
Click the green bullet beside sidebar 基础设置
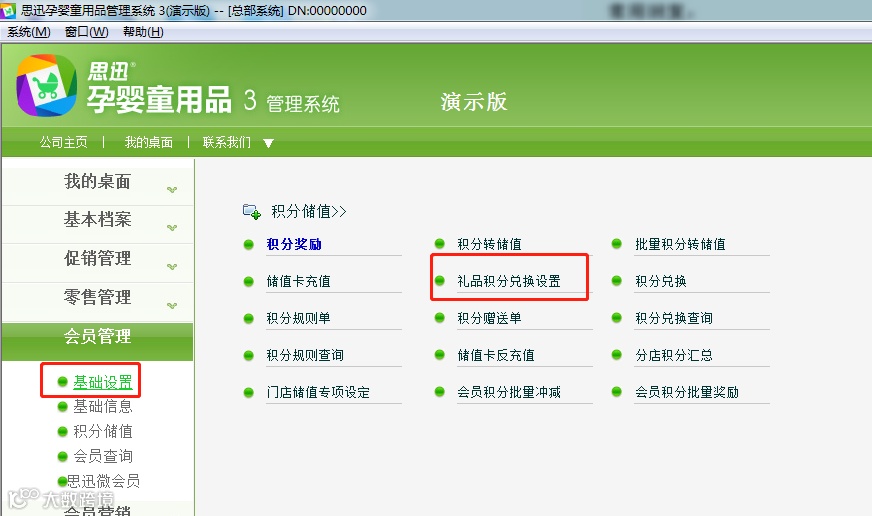point(62,381)
